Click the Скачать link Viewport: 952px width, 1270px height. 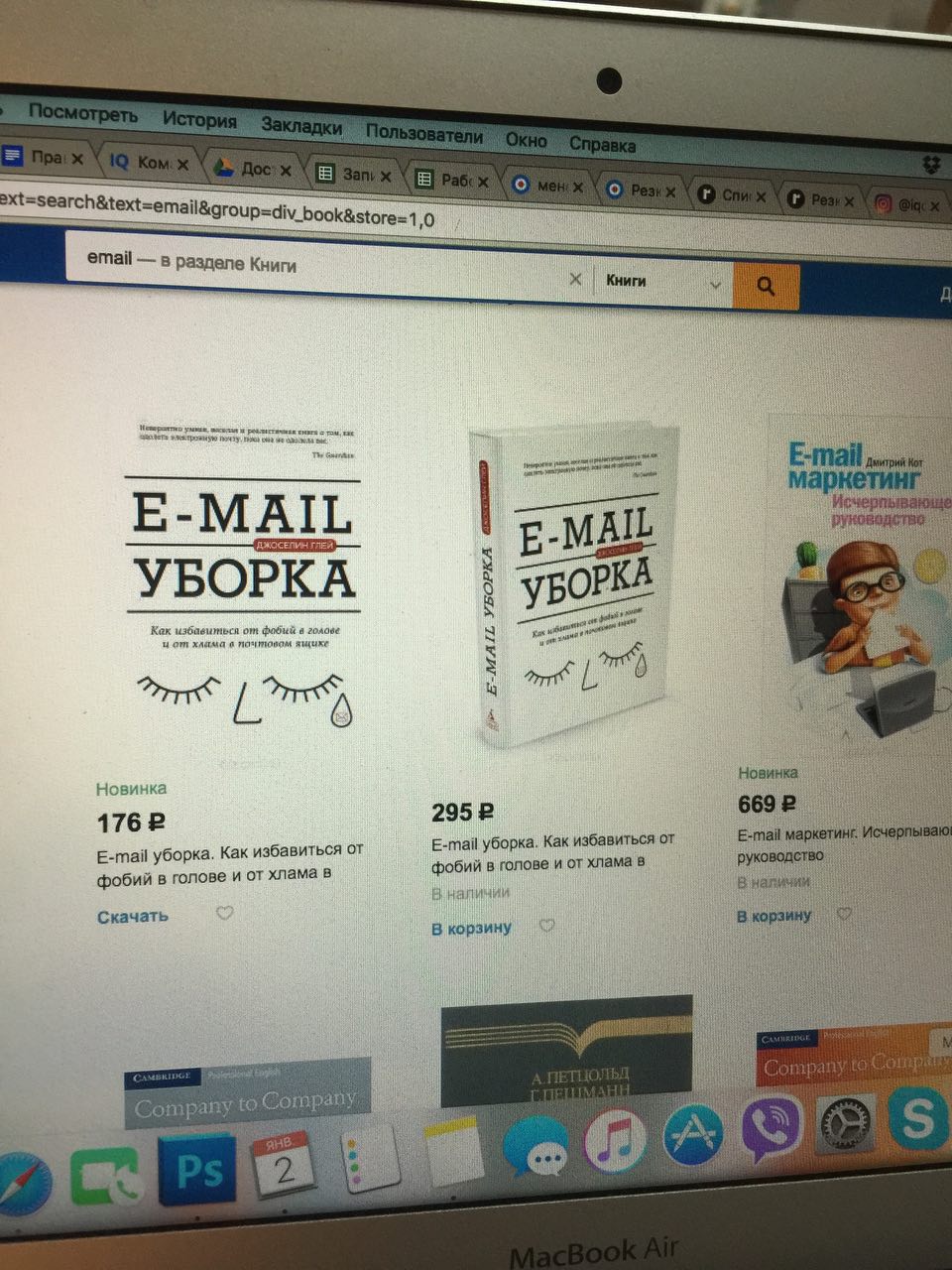pyautogui.click(x=133, y=916)
